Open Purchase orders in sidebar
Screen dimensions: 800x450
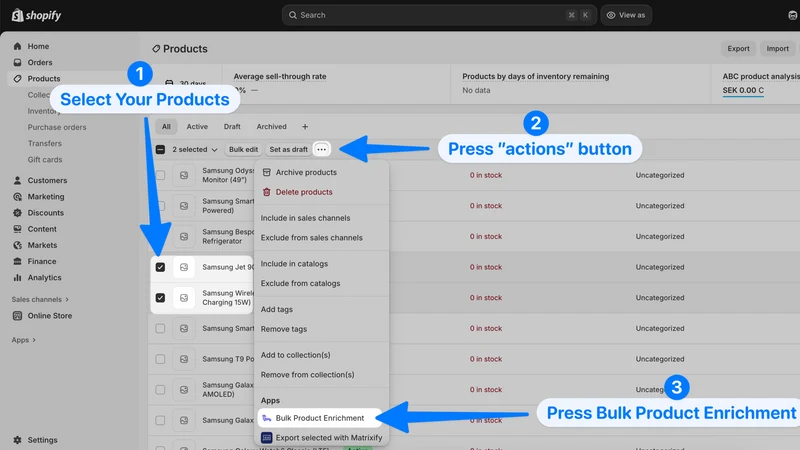coord(57,127)
